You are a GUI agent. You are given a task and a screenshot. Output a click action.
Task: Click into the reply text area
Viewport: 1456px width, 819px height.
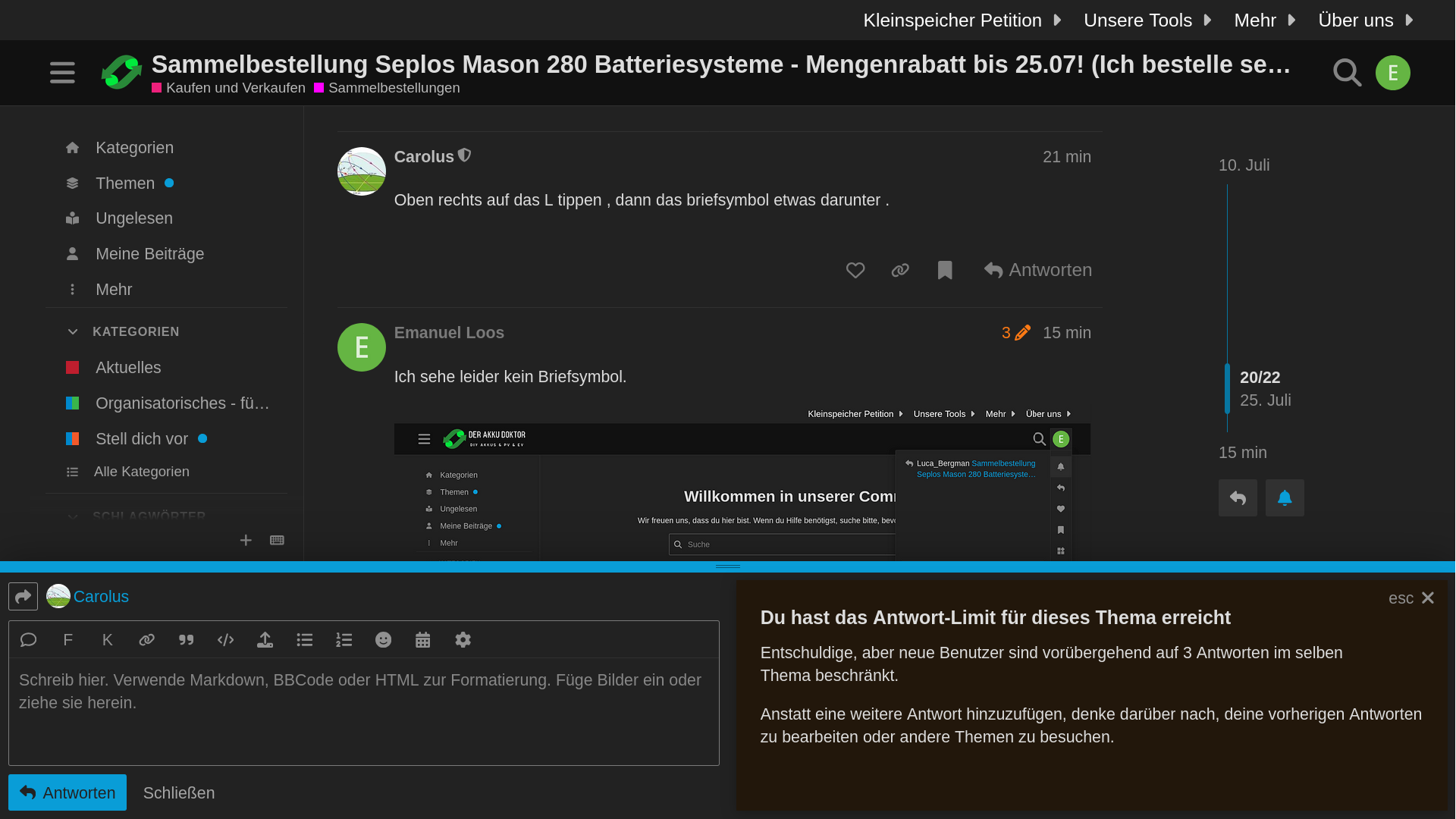pyautogui.click(x=364, y=711)
